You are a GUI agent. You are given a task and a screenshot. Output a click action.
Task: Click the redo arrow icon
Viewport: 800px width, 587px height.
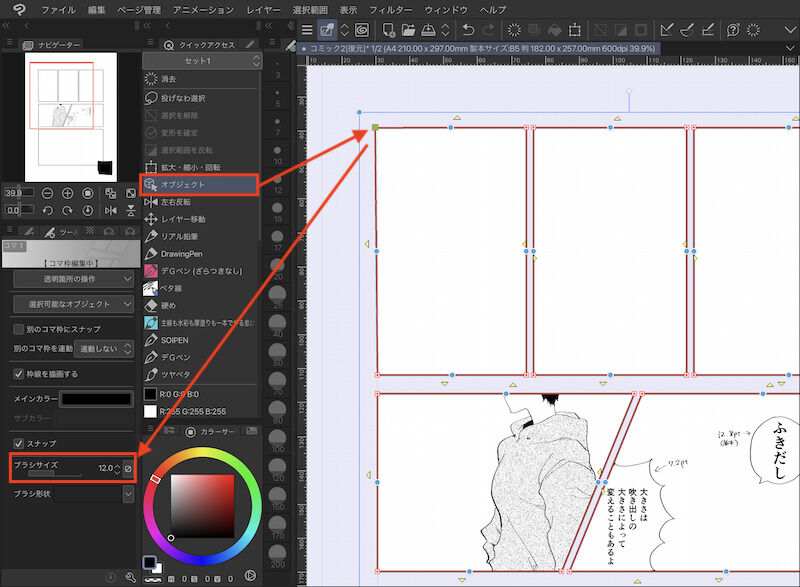point(488,30)
